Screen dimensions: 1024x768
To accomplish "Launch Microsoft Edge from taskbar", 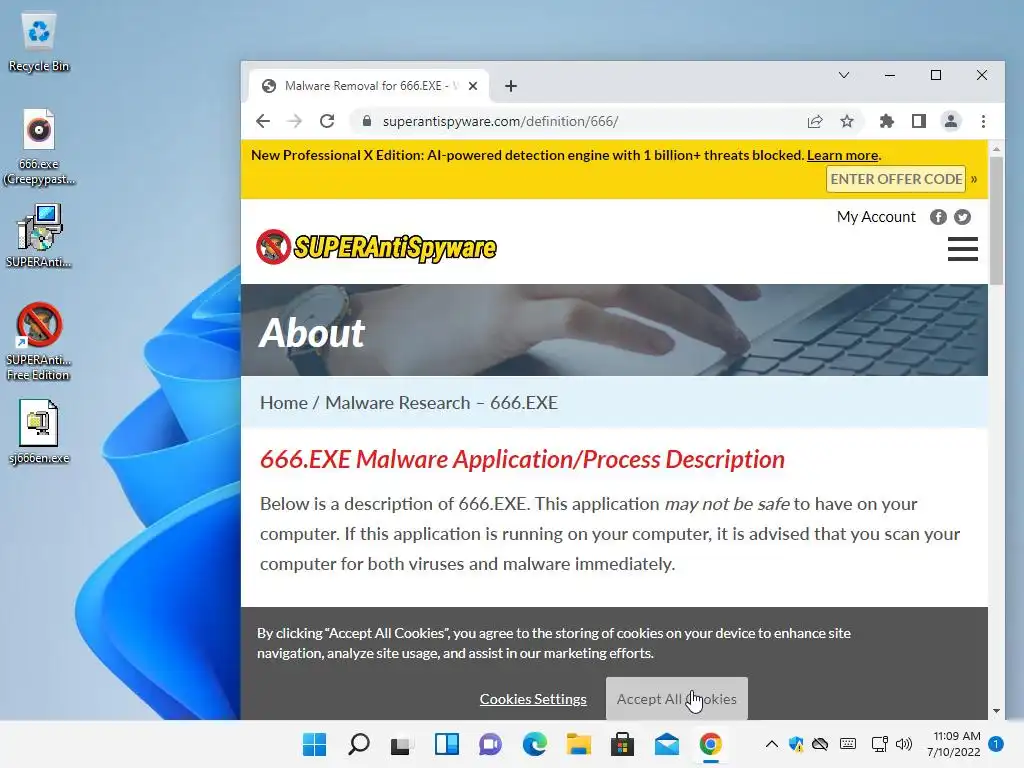I will coord(534,744).
